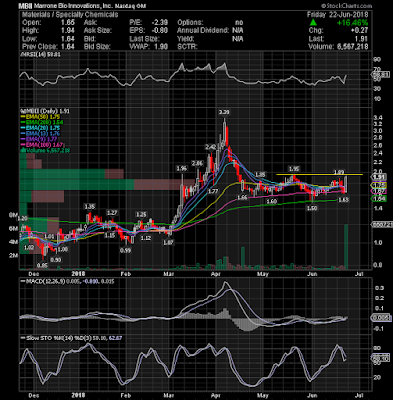Click the Chg +0.27 value
393x400 pixels.
point(360,30)
